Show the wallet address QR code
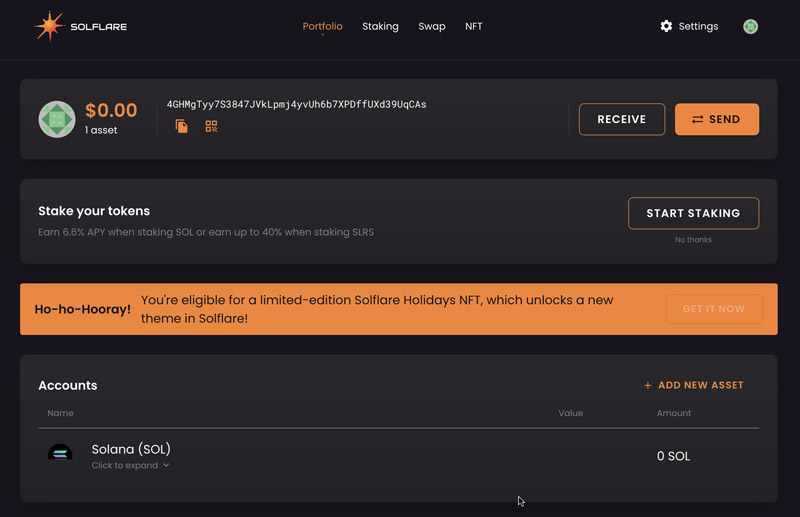800x517 pixels. click(x=211, y=126)
